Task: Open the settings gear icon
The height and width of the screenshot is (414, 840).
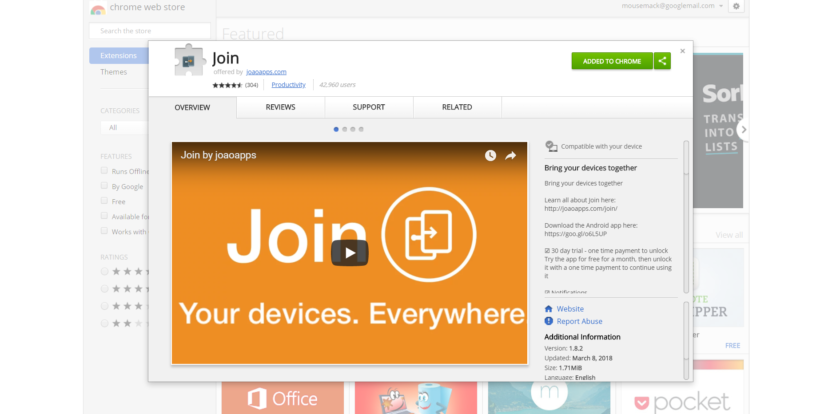Action: point(736,6)
